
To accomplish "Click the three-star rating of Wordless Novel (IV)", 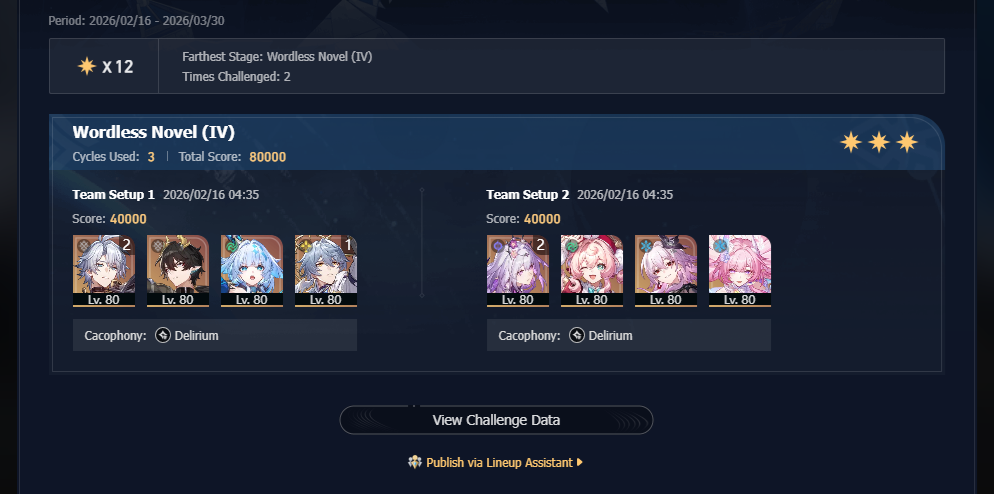I will (879, 142).
